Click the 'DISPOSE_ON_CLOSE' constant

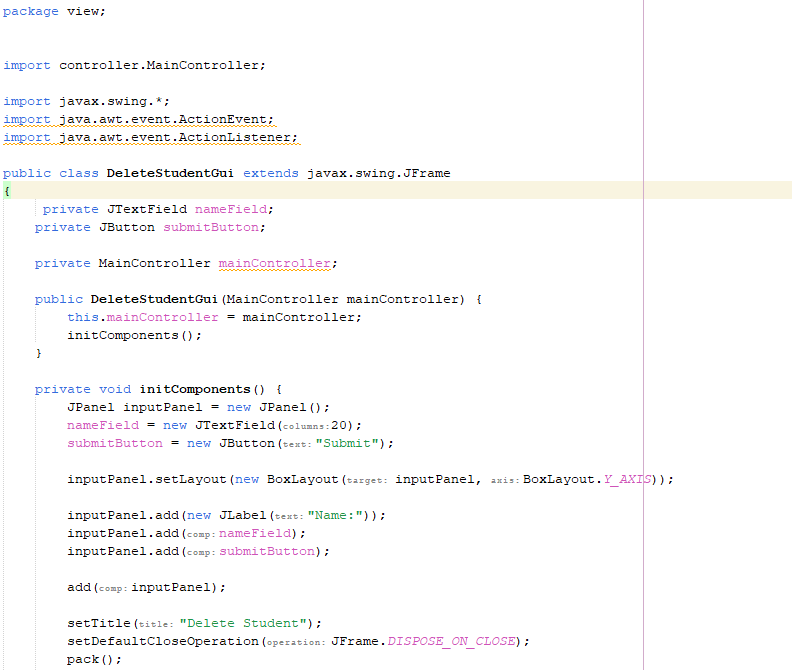(451, 642)
